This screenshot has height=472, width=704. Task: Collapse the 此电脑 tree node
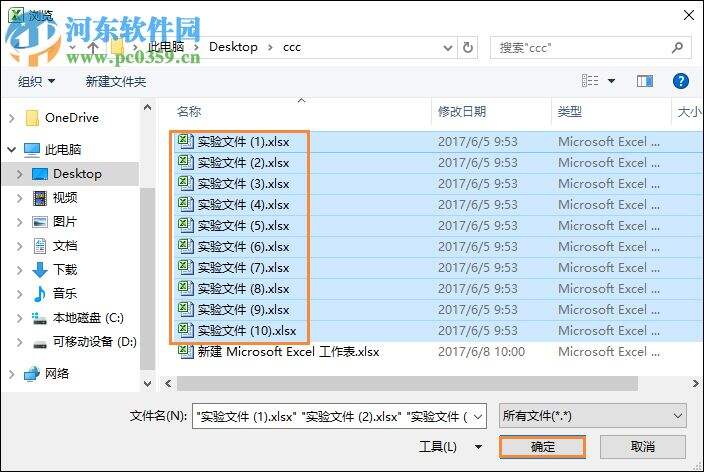[x=12, y=149]
